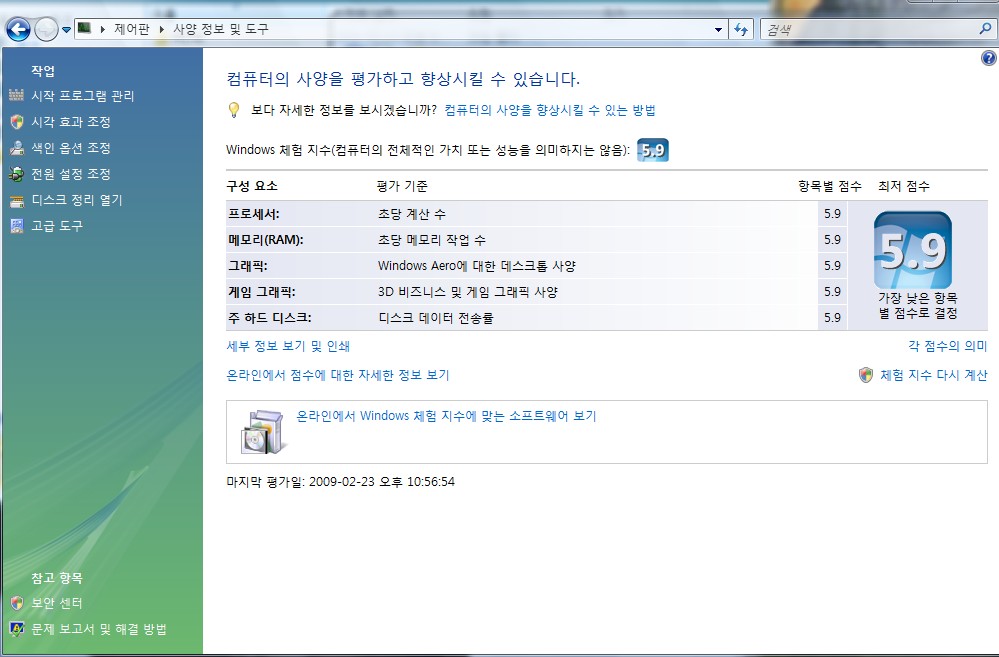Click the 색인 옵션 조정 icon

click(x=17, y=148)
